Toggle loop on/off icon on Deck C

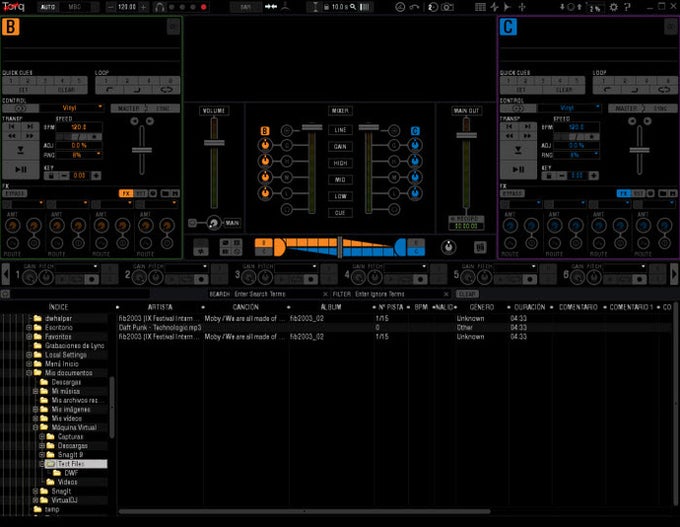pyautogui.click(x=664, y=90)
